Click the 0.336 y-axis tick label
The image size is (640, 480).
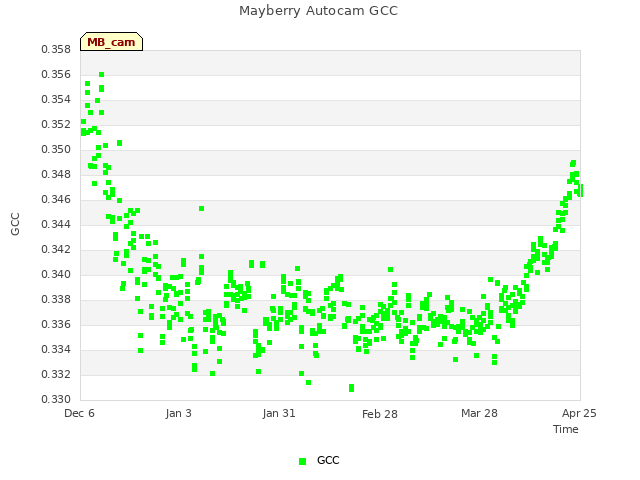pyautogui.click(x=56, y=324)
